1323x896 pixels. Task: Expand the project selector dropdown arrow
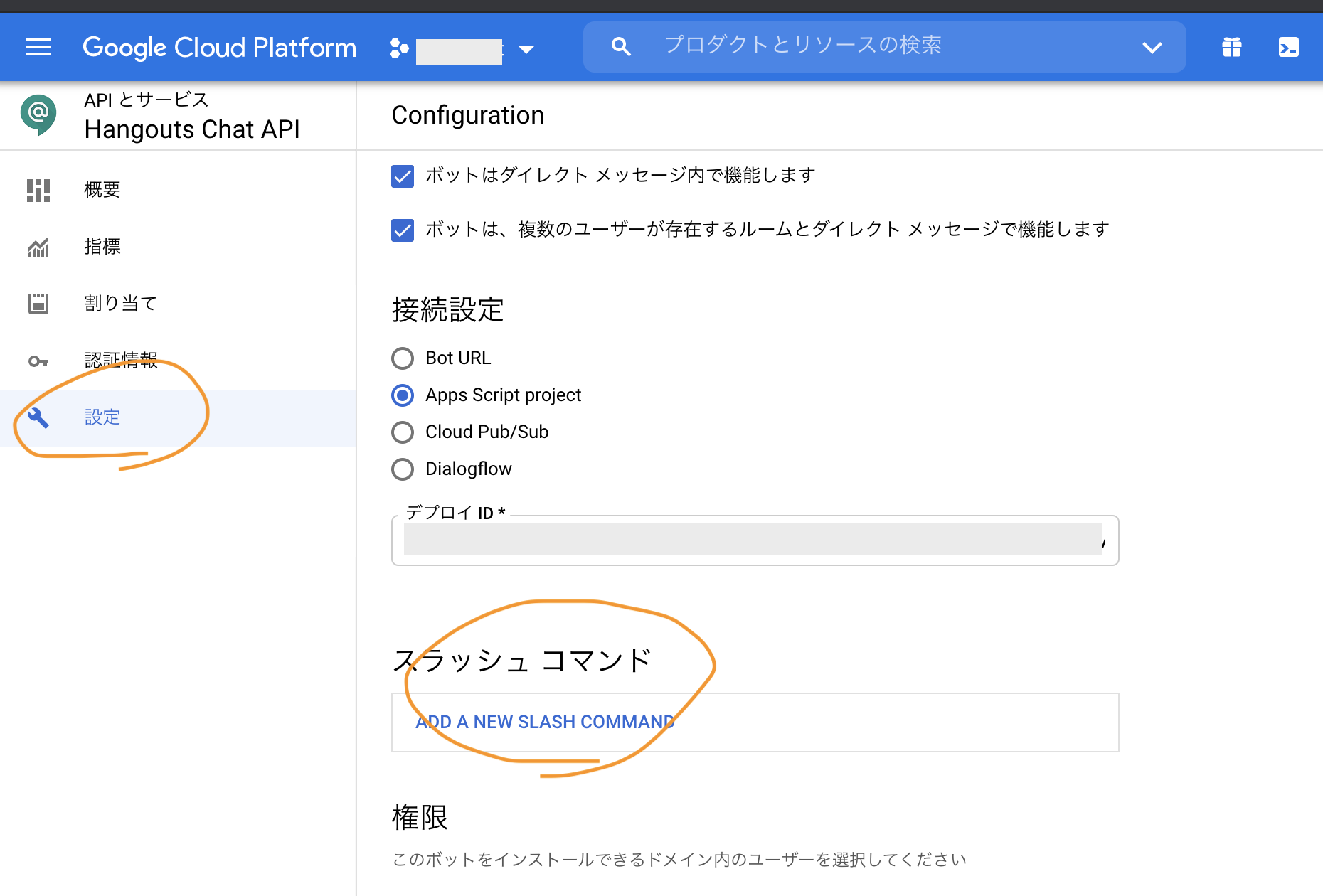coord(526,49)
